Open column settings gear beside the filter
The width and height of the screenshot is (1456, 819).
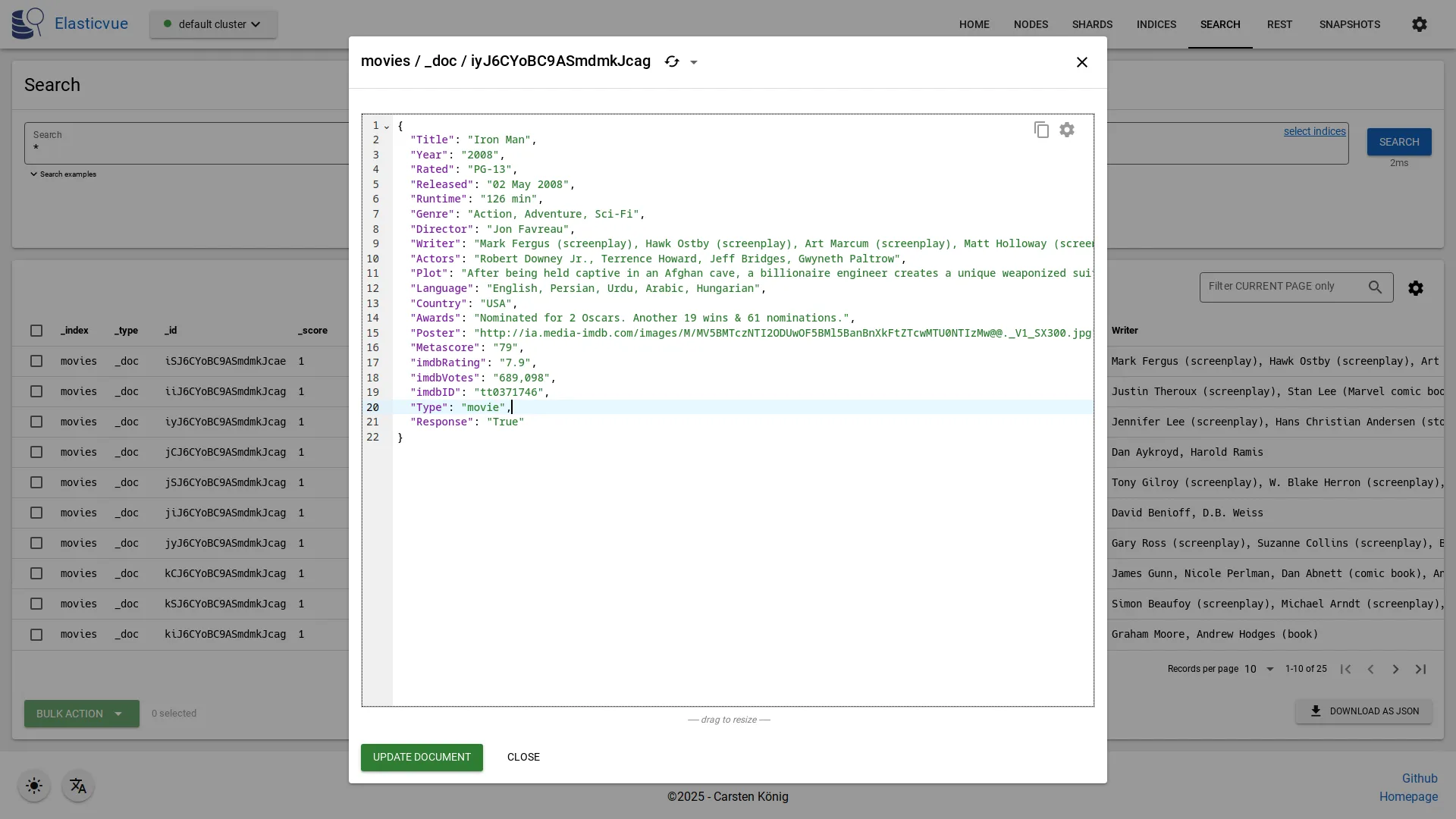pyautogui.click(x=1417, y=287)
